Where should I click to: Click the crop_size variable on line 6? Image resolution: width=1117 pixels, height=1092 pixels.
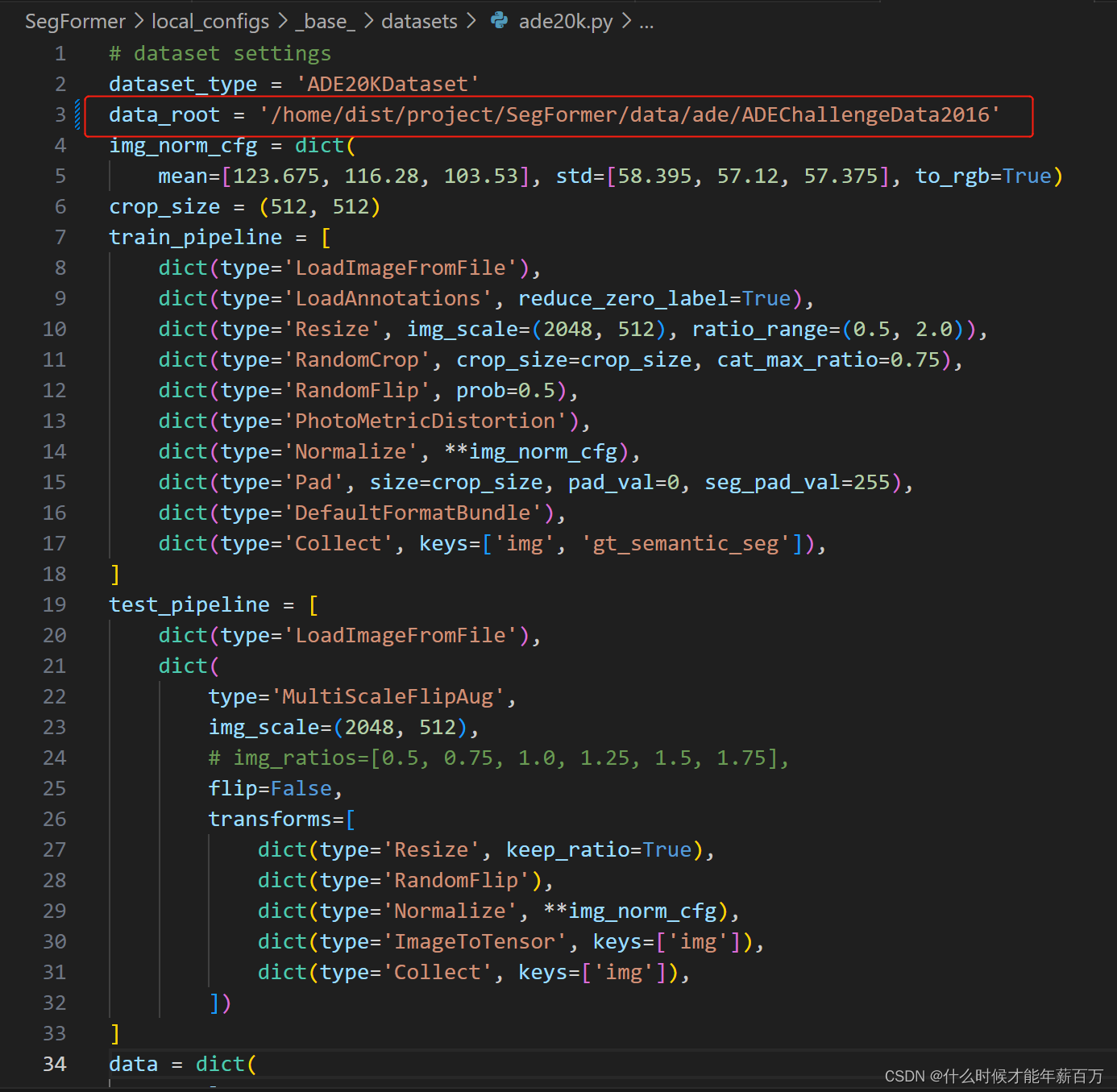point(164,207)
